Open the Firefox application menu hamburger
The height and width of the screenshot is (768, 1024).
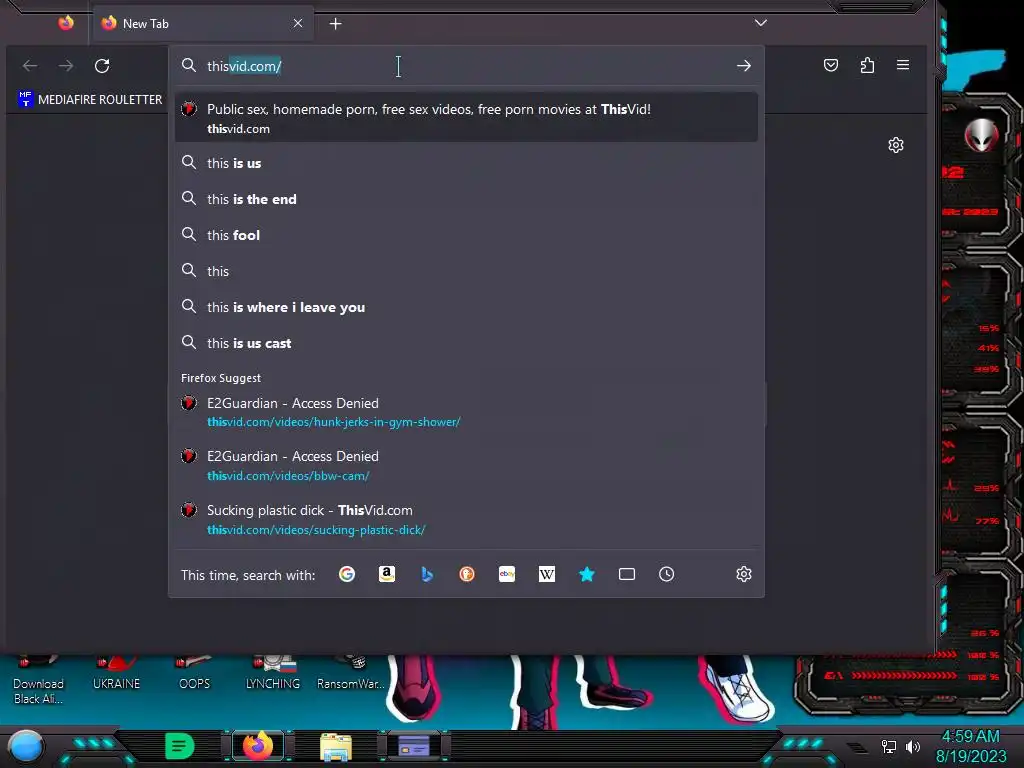click(x=903, y=65)
